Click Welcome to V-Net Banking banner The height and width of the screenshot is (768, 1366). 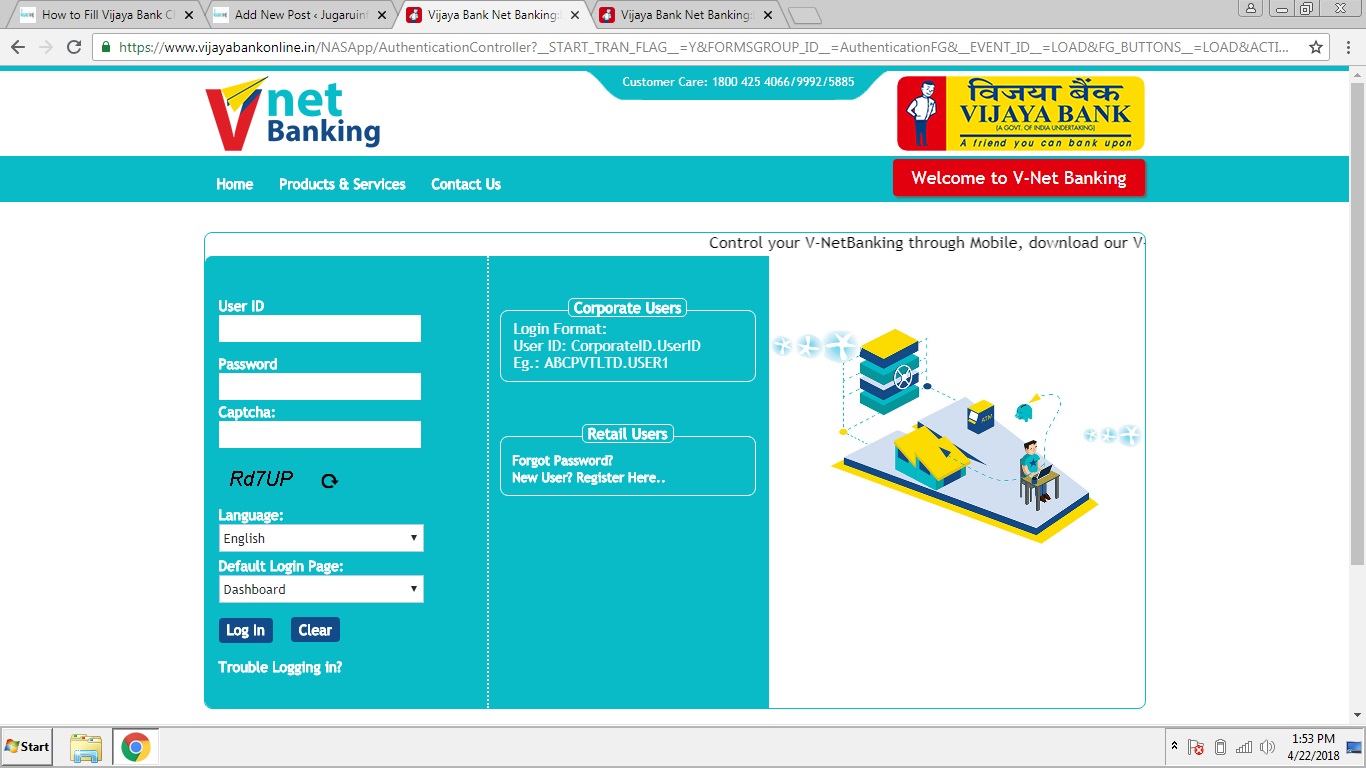pos(1019,178)
